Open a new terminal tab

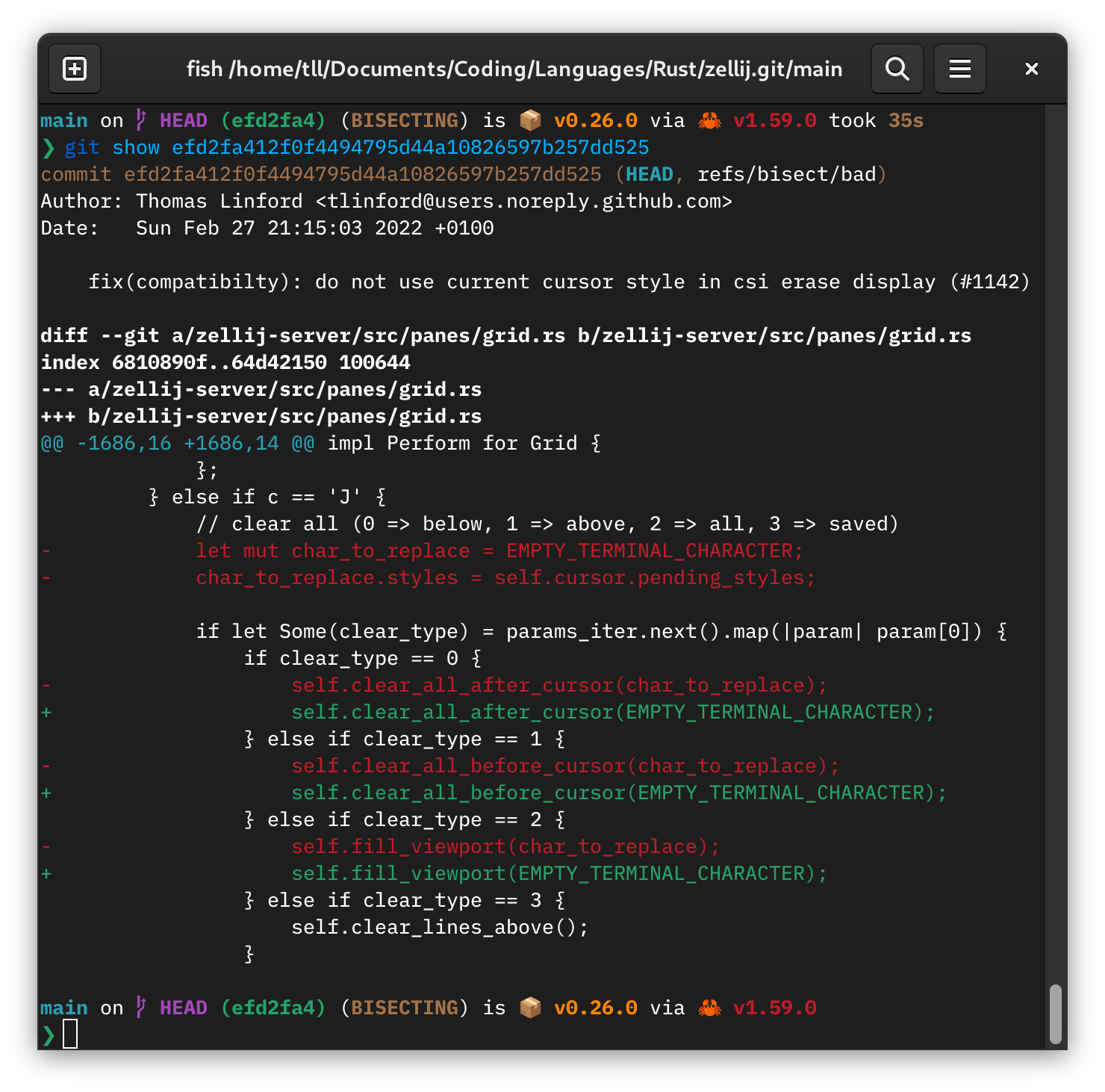[x=74, y=69]
